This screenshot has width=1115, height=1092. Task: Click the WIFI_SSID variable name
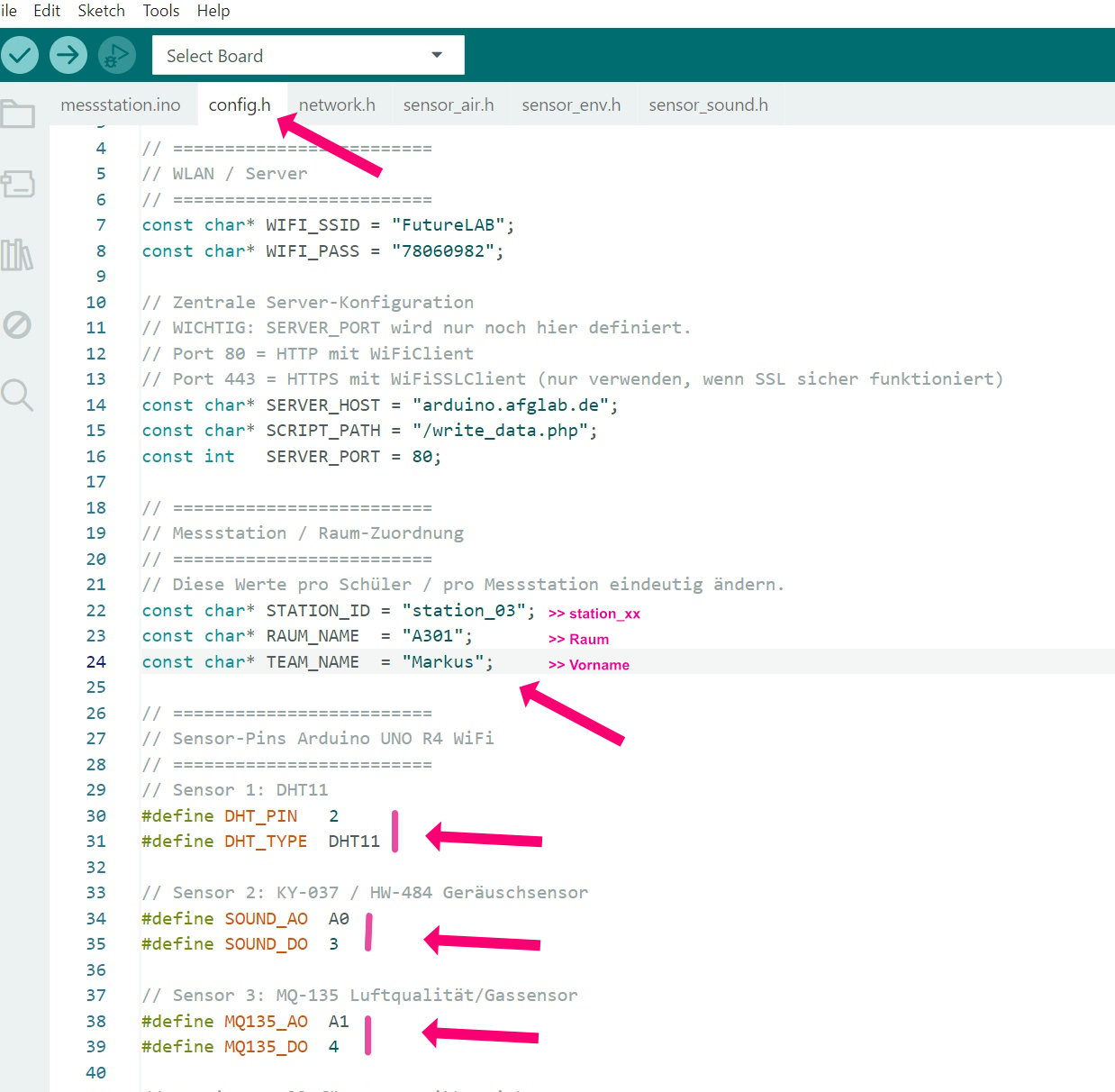click(x=313, y=225)
